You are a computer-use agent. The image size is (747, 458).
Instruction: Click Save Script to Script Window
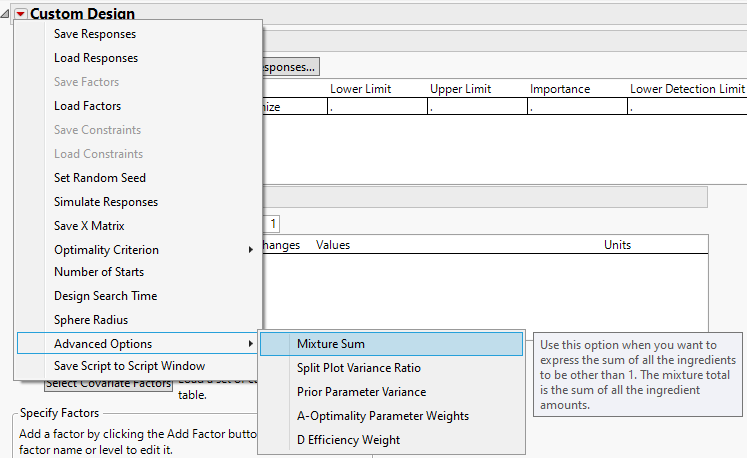pyautogui.click(x=130, y=366)
